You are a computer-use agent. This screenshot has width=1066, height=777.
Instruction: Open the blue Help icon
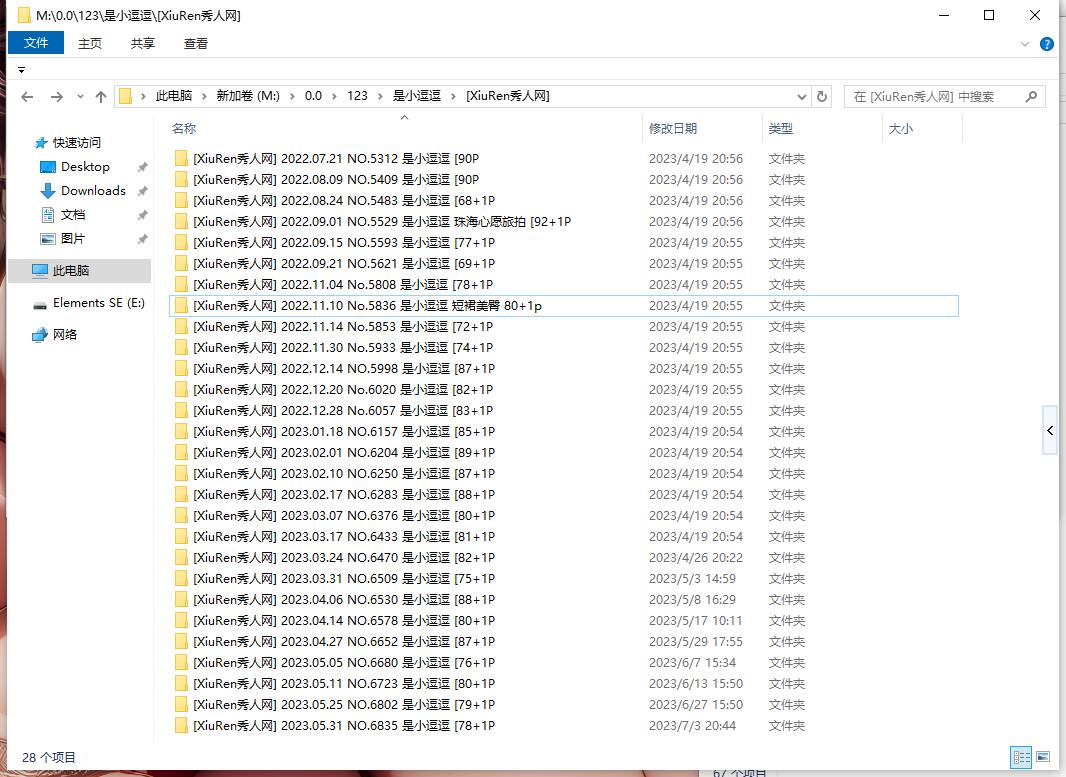pyautogui.click(x=1047, y=44)
